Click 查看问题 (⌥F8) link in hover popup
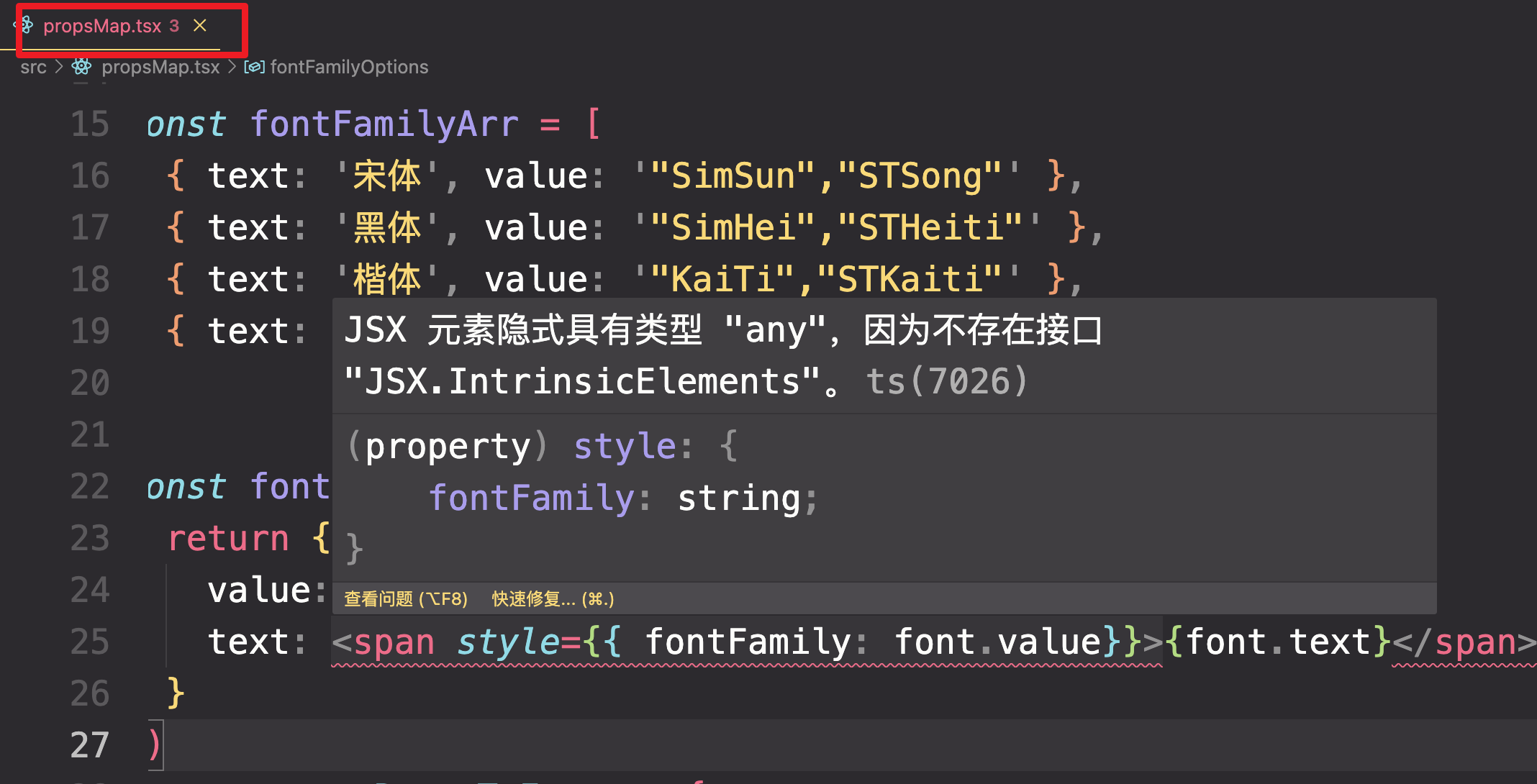This screenshot has width=1537, height=784. tap(406, 598)
